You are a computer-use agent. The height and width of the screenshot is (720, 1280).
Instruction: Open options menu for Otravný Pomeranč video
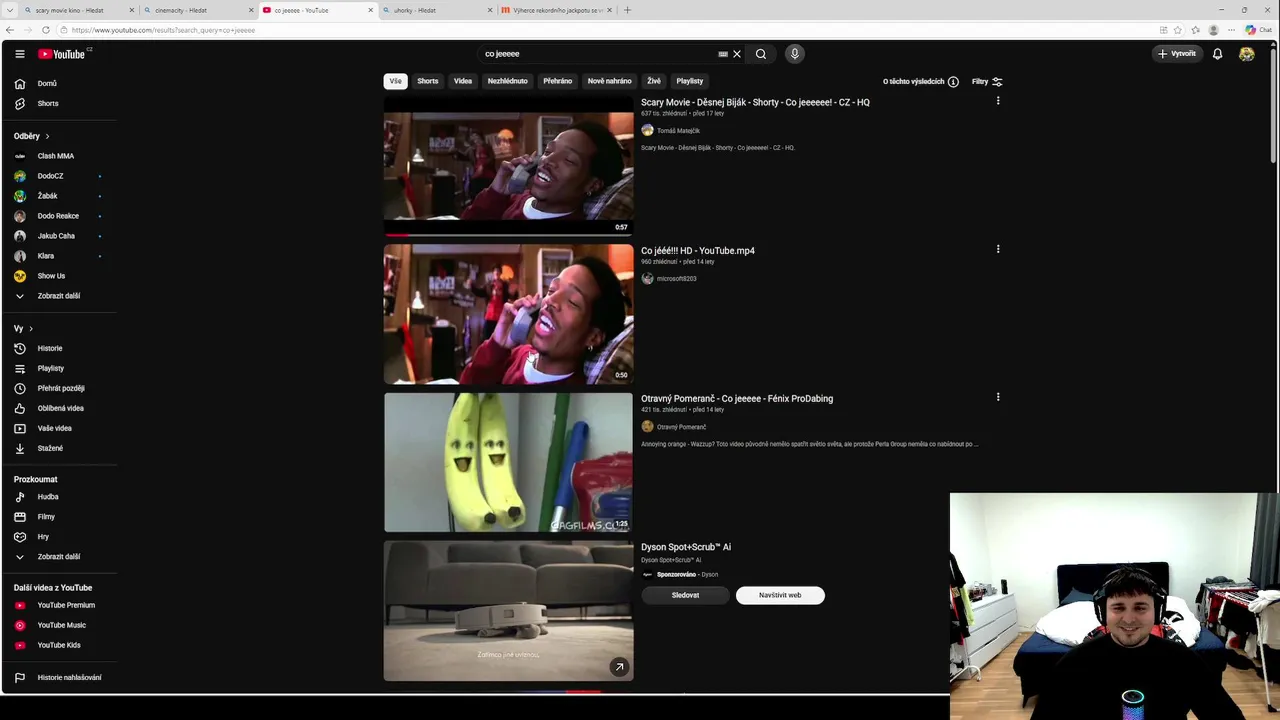(x=998, y=397)
